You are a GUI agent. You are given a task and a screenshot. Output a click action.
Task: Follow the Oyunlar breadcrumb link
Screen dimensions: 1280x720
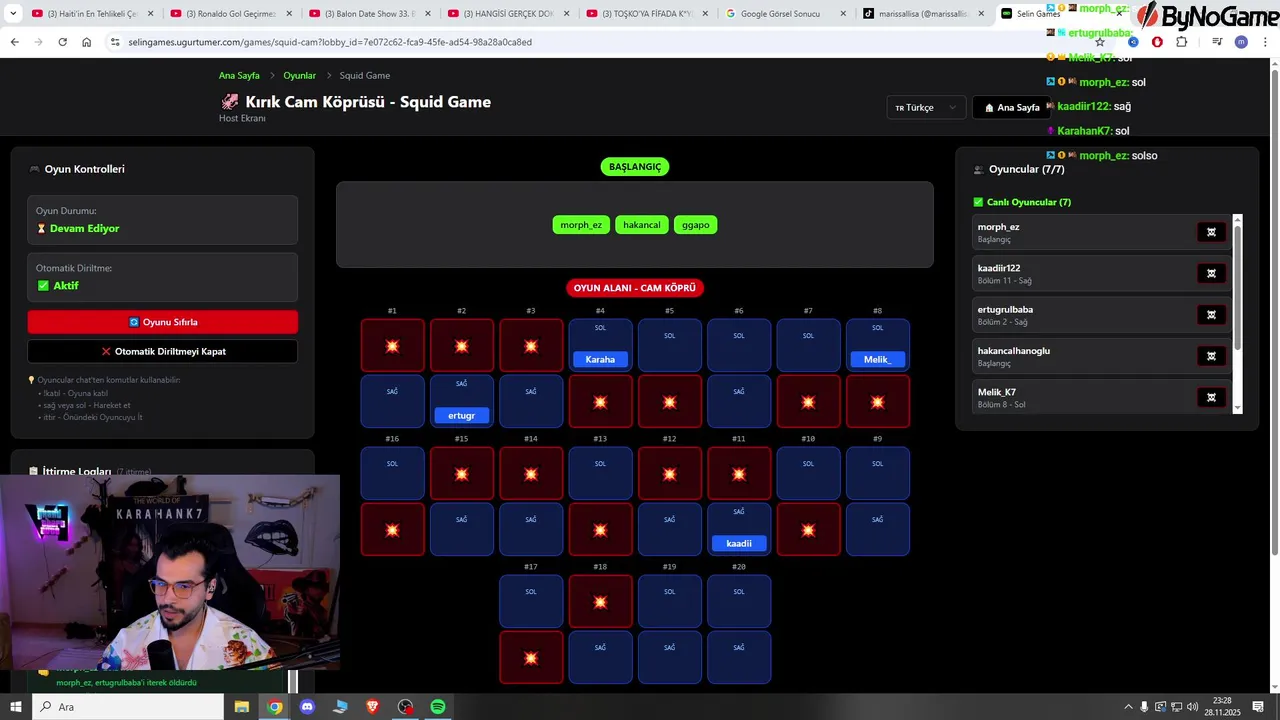pos(299,75)
